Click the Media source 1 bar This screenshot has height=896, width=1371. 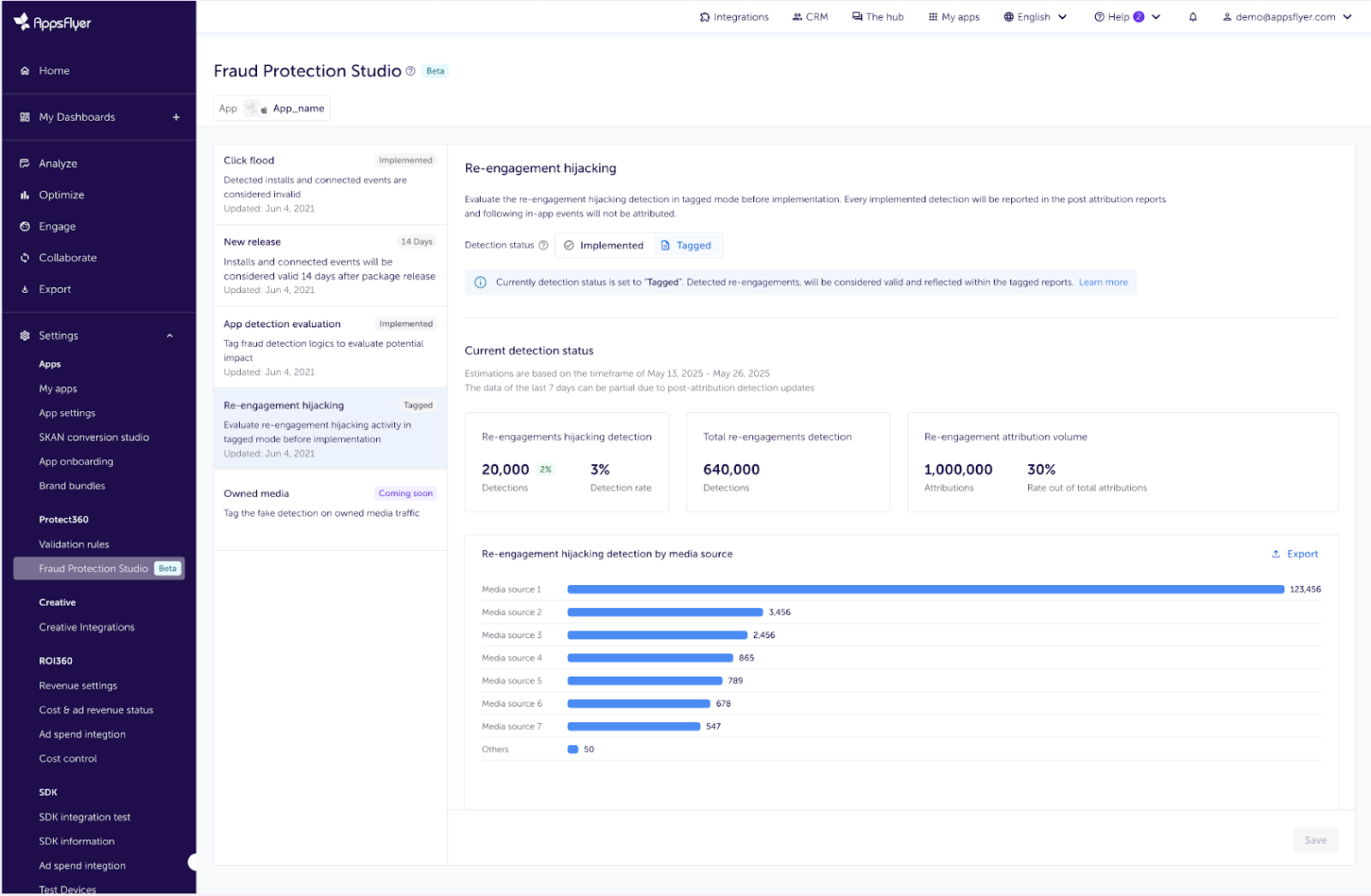[x=925, y=589]
